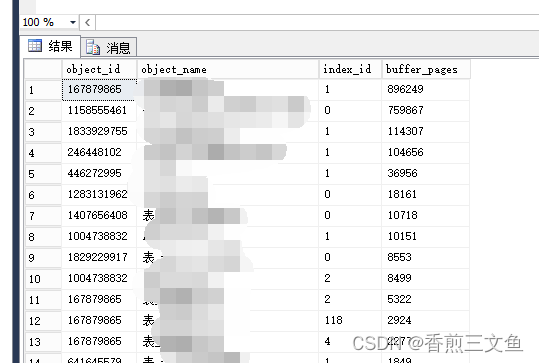Select row header number 1

pyautogui.click(x=43, y=90)
